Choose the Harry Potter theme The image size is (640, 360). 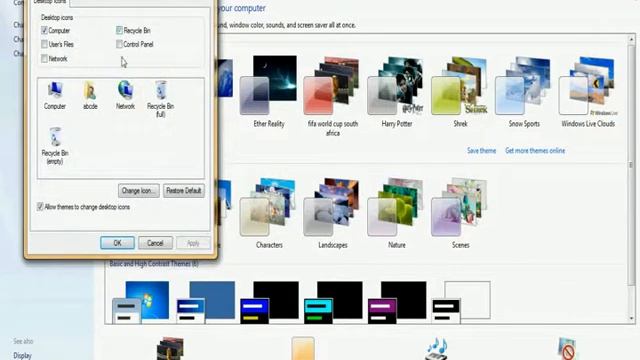[396, 91]
